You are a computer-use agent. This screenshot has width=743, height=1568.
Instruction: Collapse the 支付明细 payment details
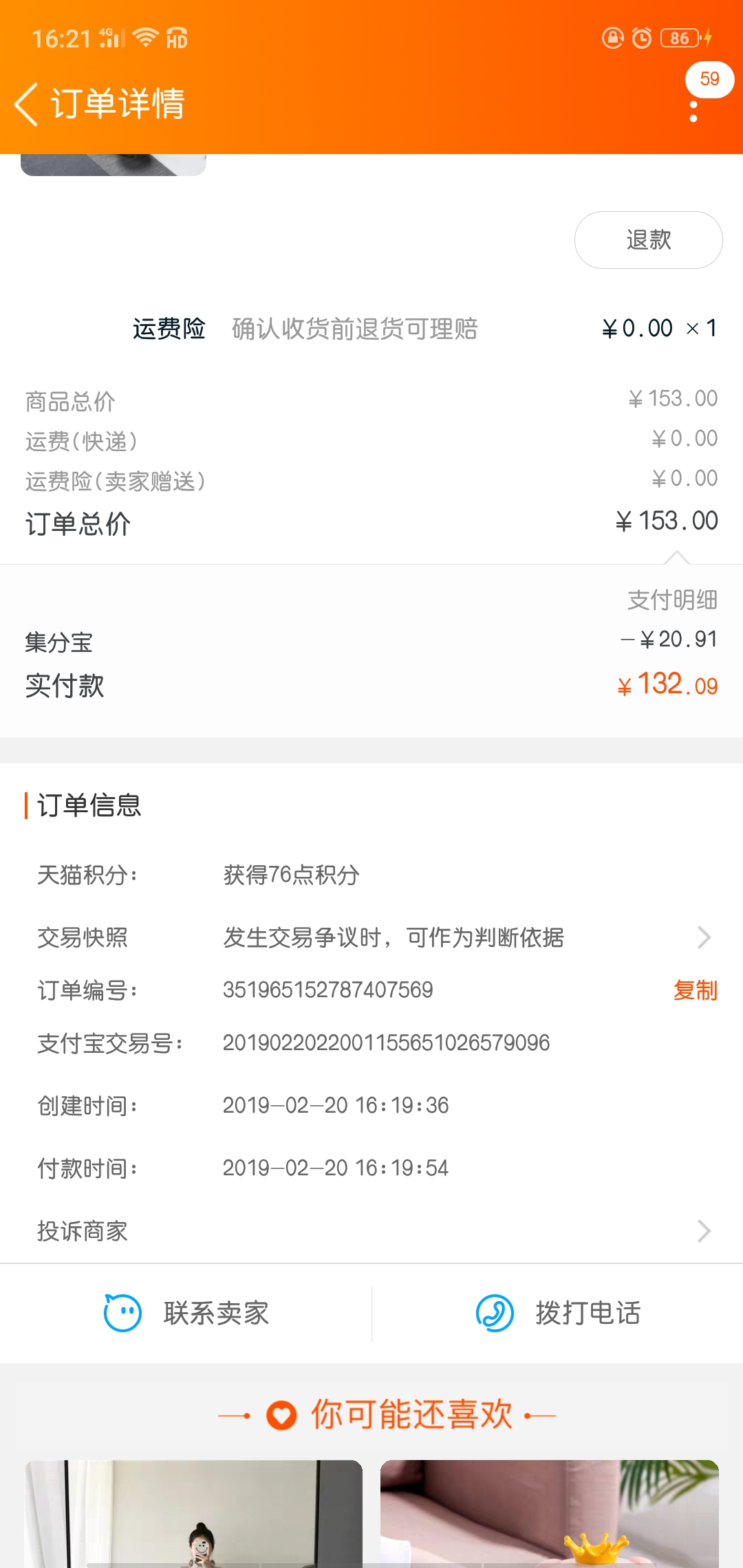point(672,600)
